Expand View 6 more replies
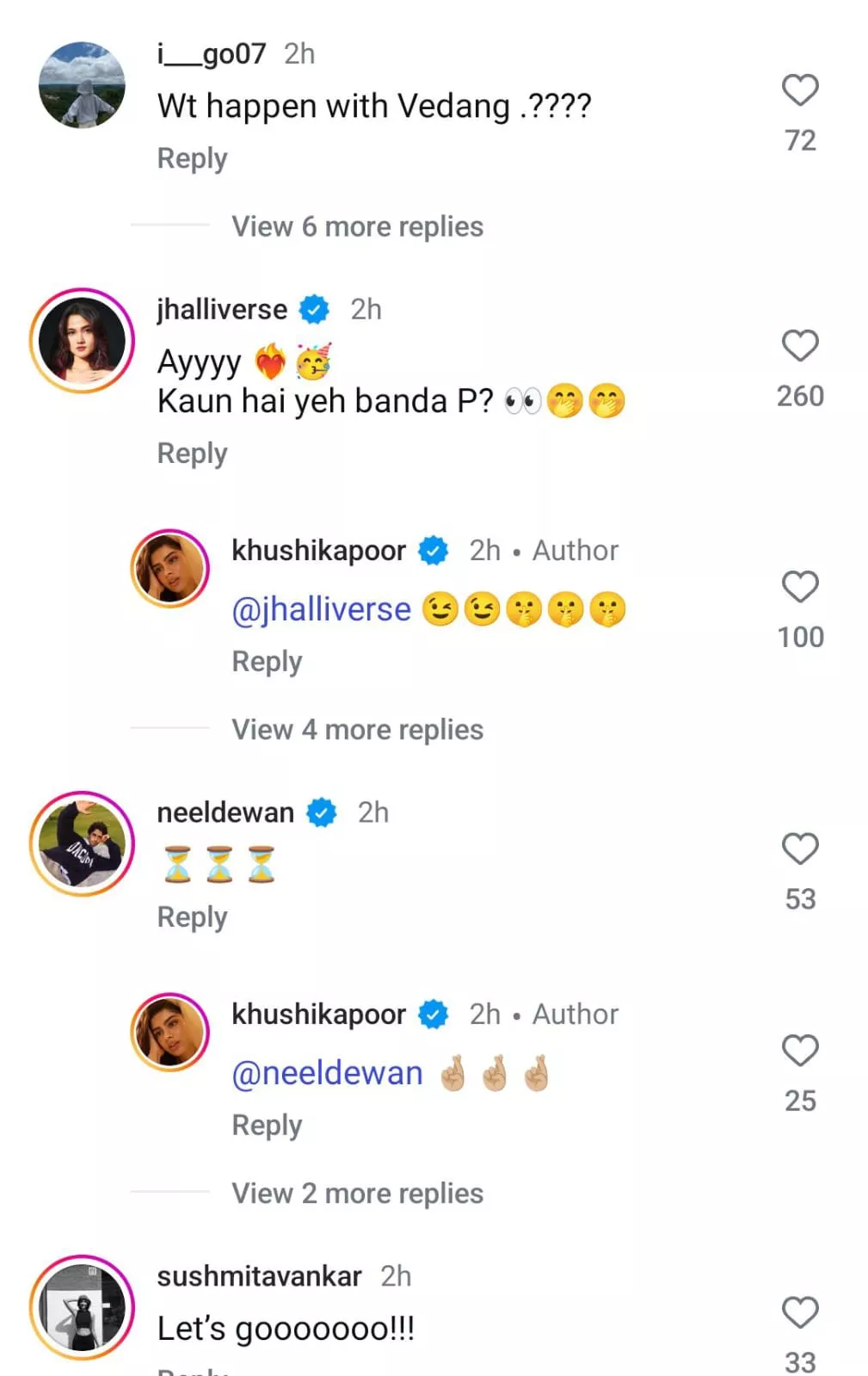The height and width of the screenshot is (1376, 868). (x=357, y=226)
